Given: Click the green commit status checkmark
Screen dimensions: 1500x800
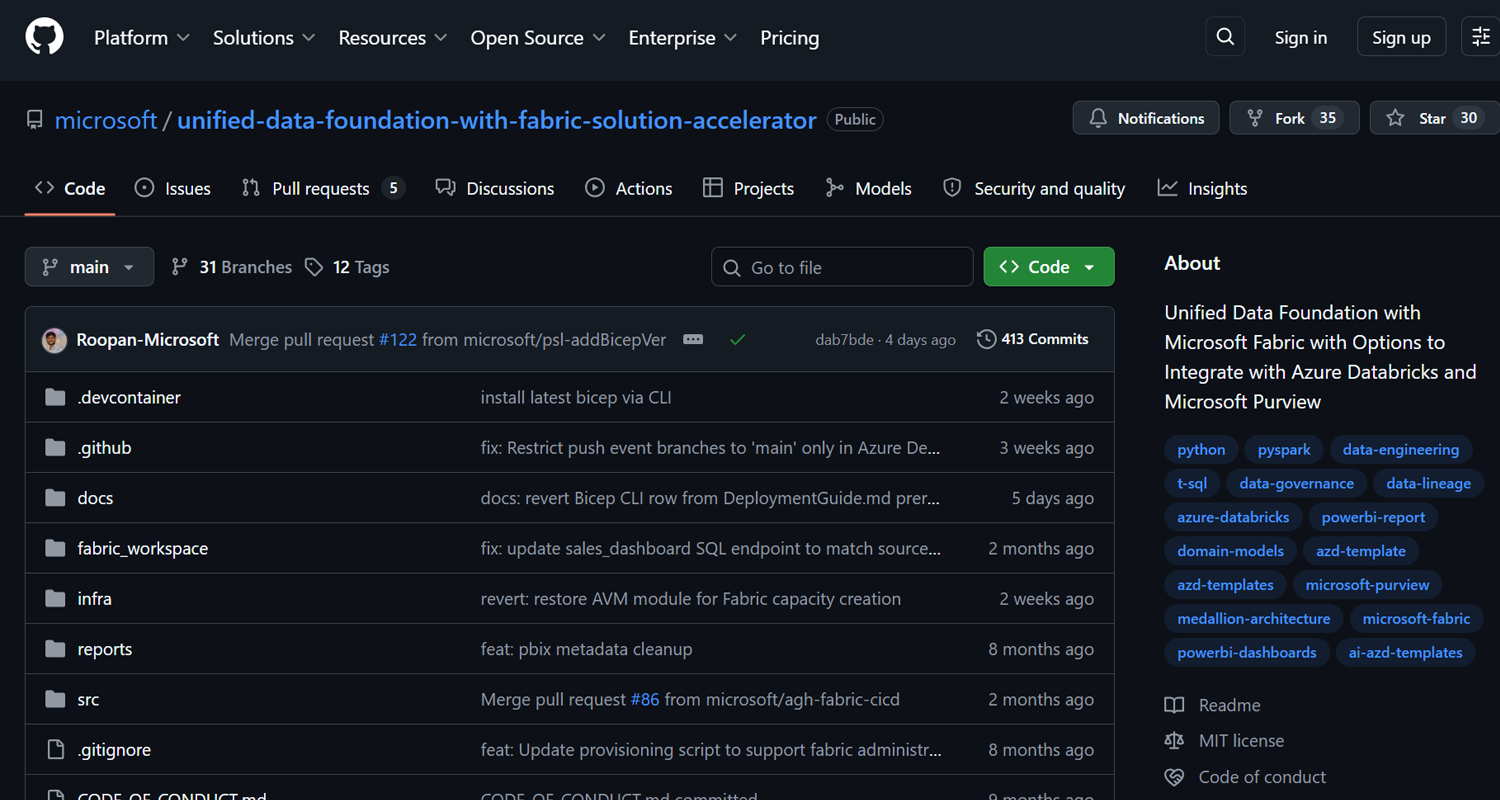Looking at the screenshot, I should (x=737, y=340).
